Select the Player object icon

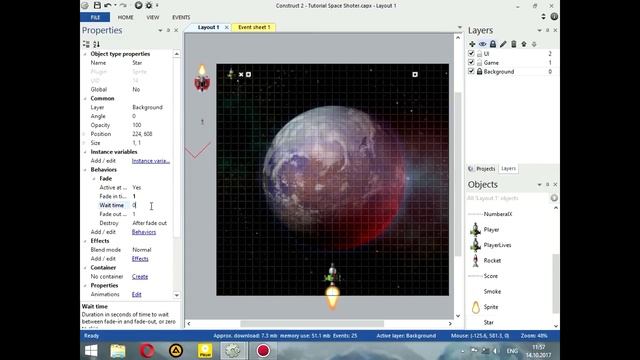(x=475, y=230)
